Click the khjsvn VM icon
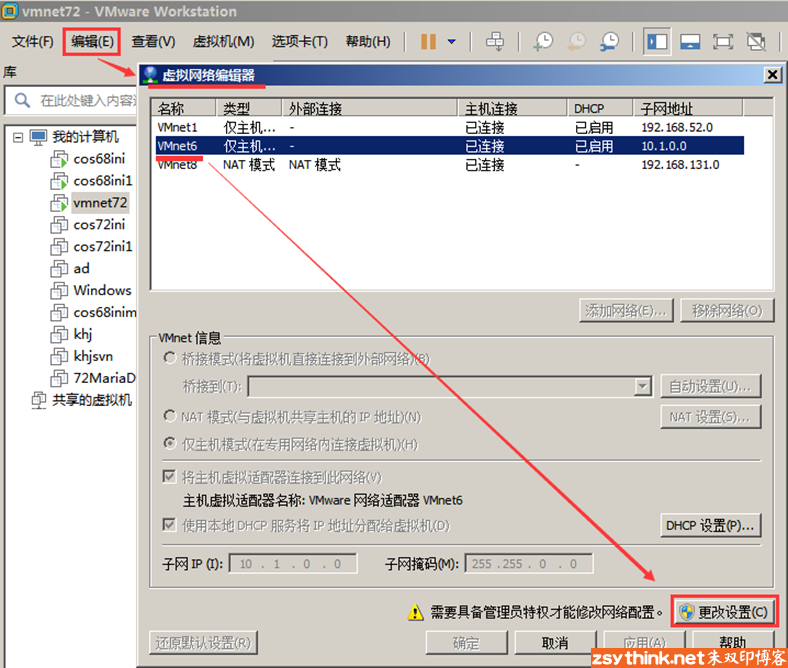 [x=59, y=356]
